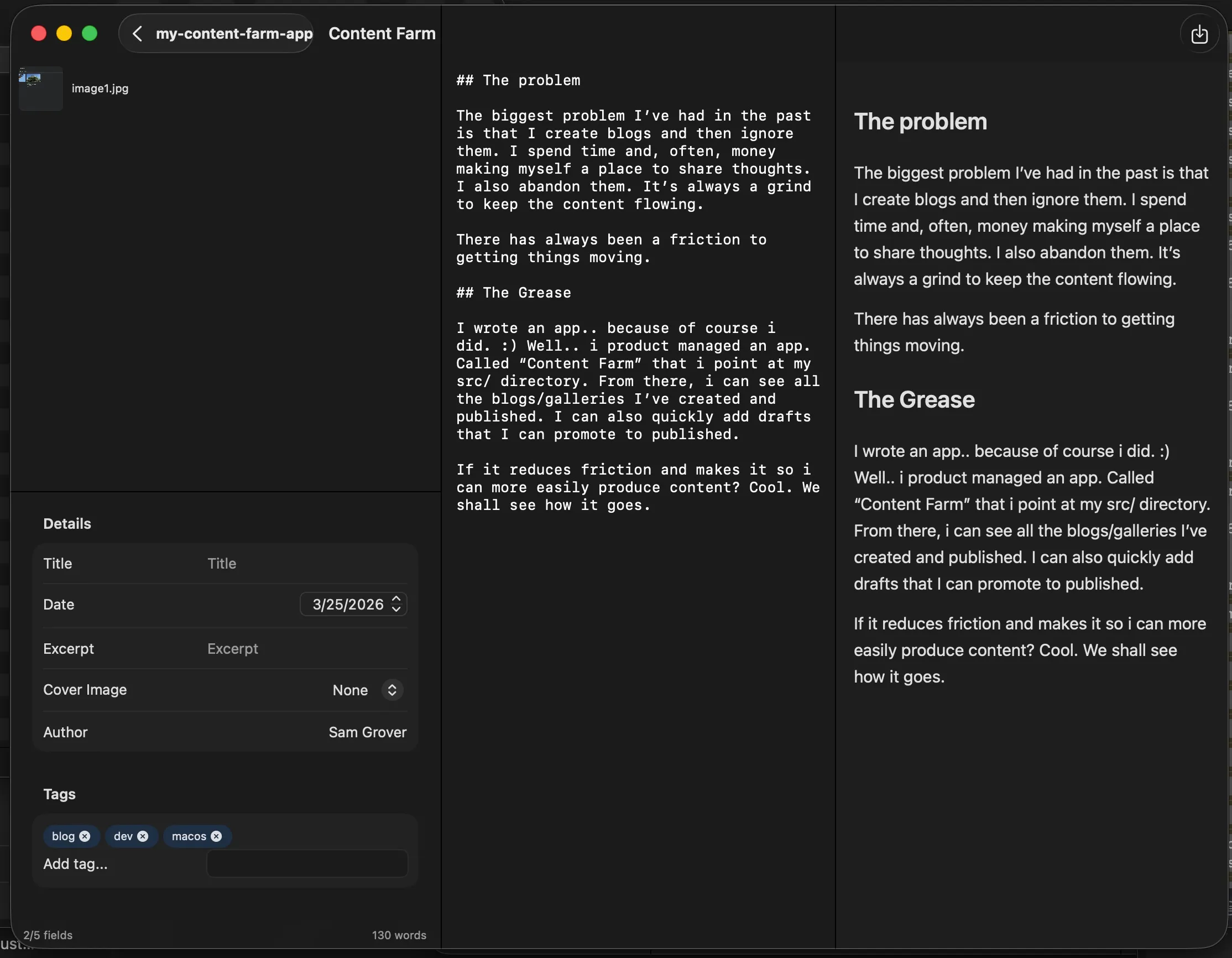Click the green zoom window button

(90, 34)
